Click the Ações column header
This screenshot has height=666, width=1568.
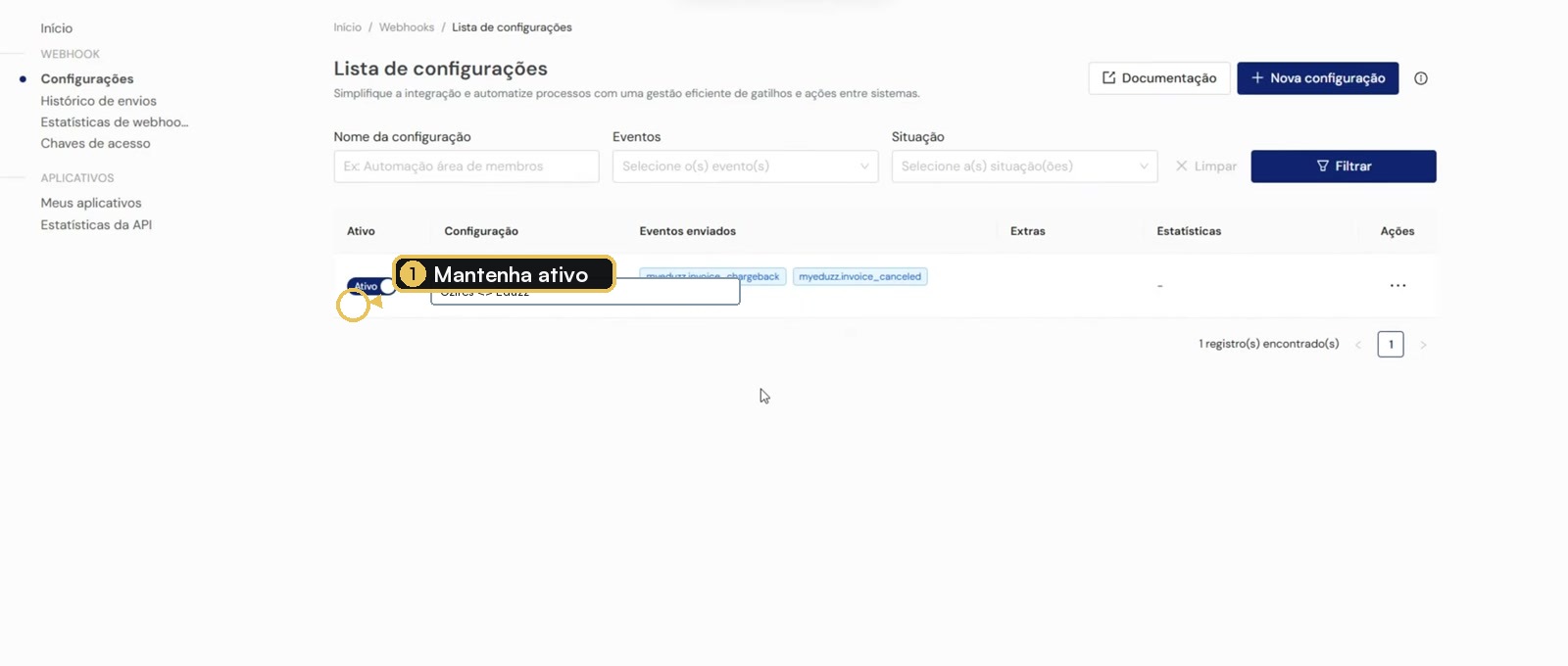[x=1397, y=231]
